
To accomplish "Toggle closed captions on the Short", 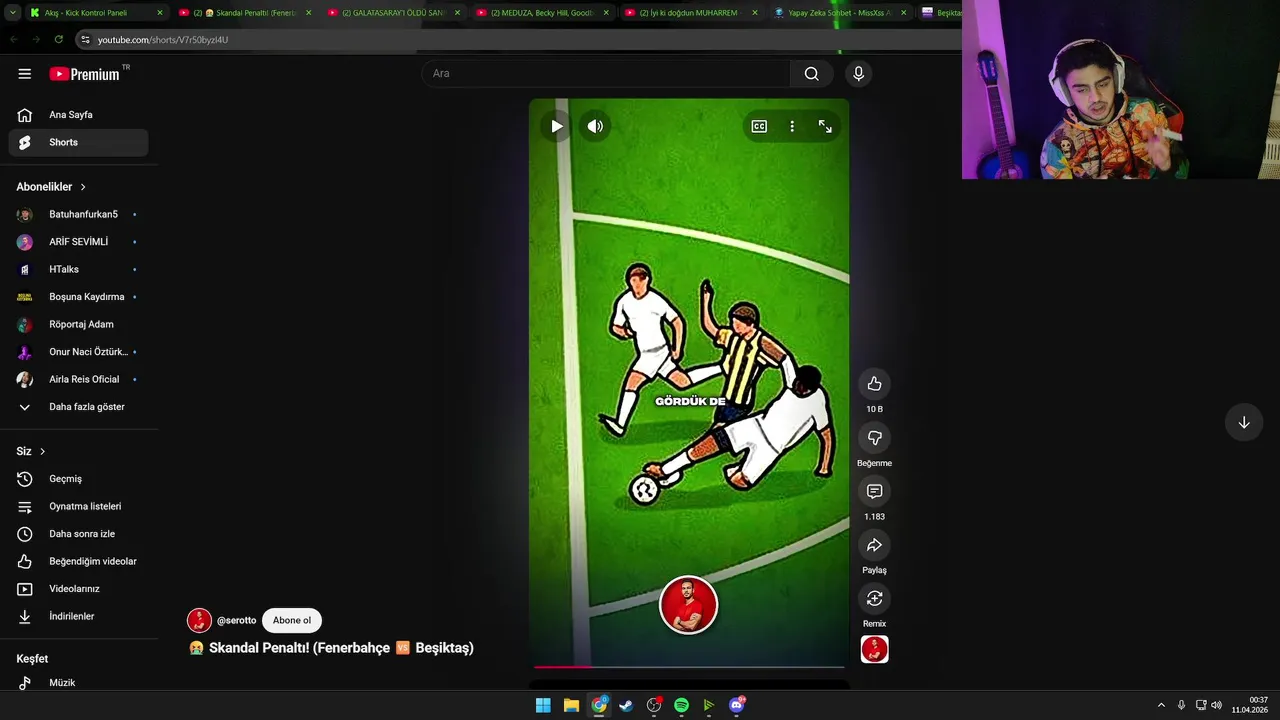I will click(x=759, y=126).
